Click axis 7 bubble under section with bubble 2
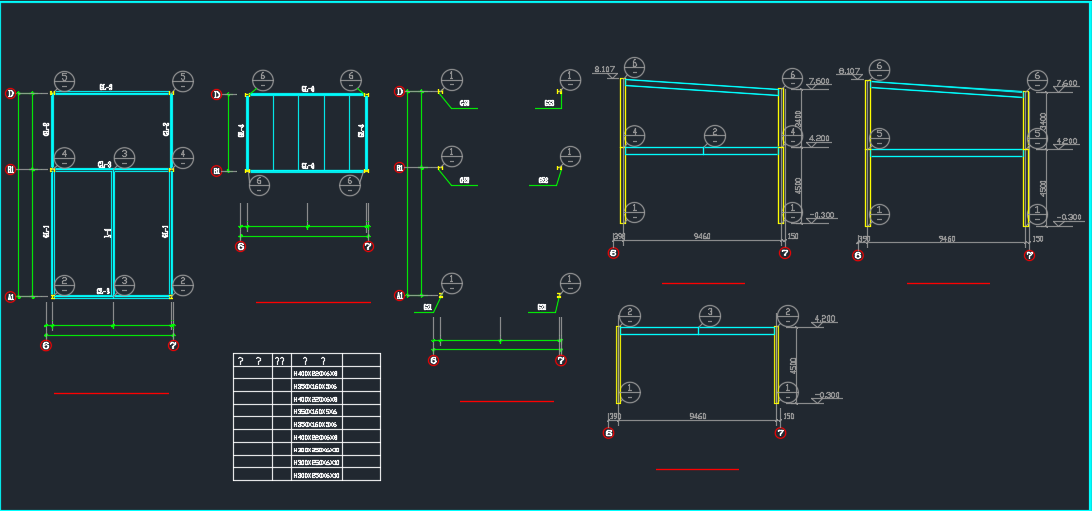Image resolution: width=1092 pixels, height=511 pixels. coord(785,253)
